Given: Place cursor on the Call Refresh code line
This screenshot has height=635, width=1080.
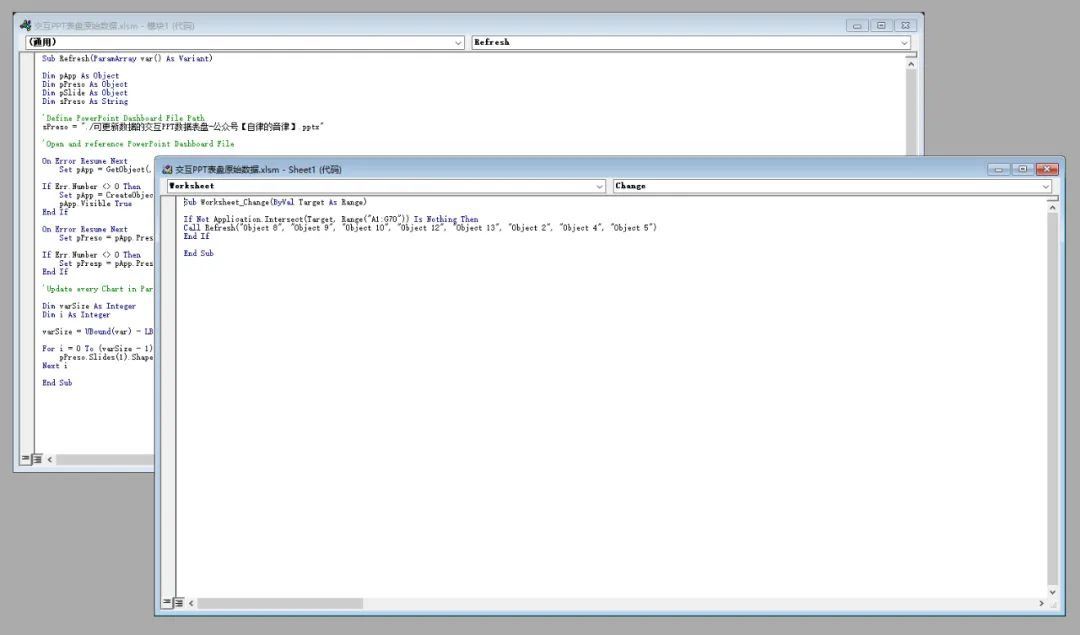Looking at the screenshot, I should click(x=420, y=228).
